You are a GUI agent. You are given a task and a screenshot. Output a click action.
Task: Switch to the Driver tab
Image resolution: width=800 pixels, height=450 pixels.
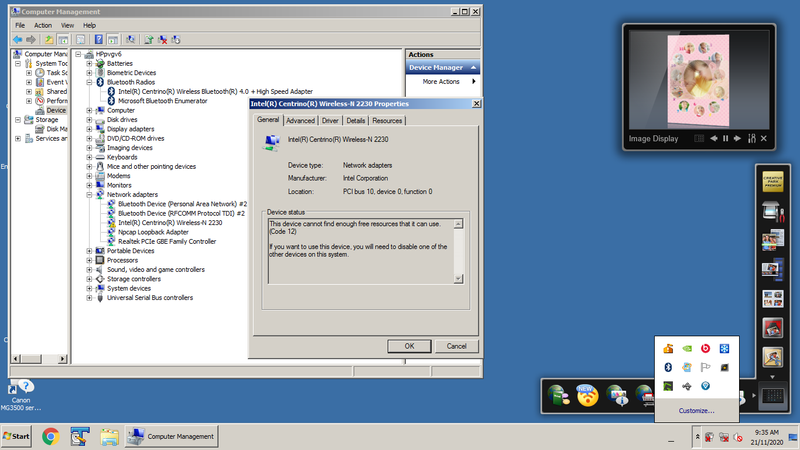(330, 120)
